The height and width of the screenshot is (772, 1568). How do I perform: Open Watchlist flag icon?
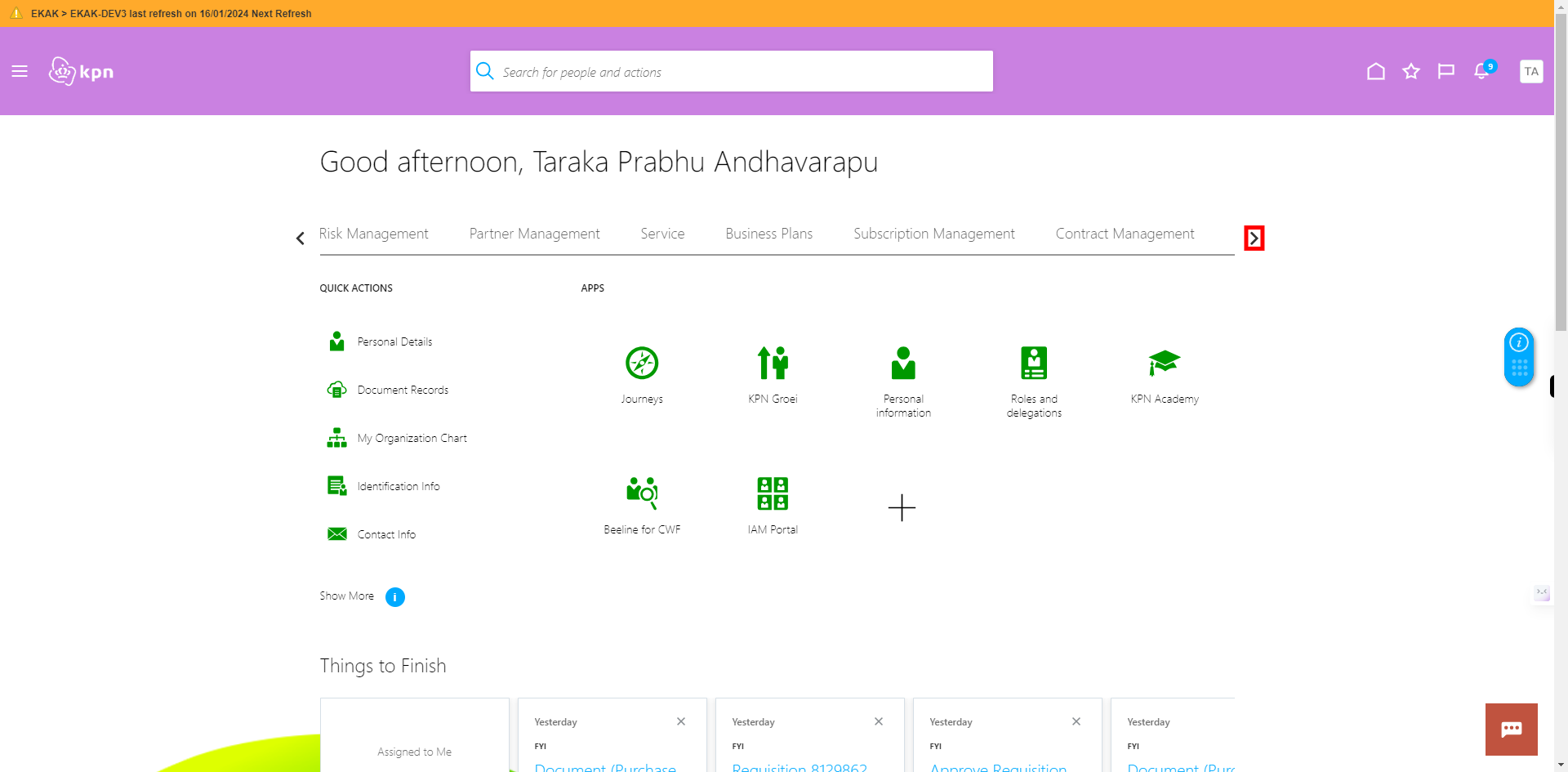1446,72
